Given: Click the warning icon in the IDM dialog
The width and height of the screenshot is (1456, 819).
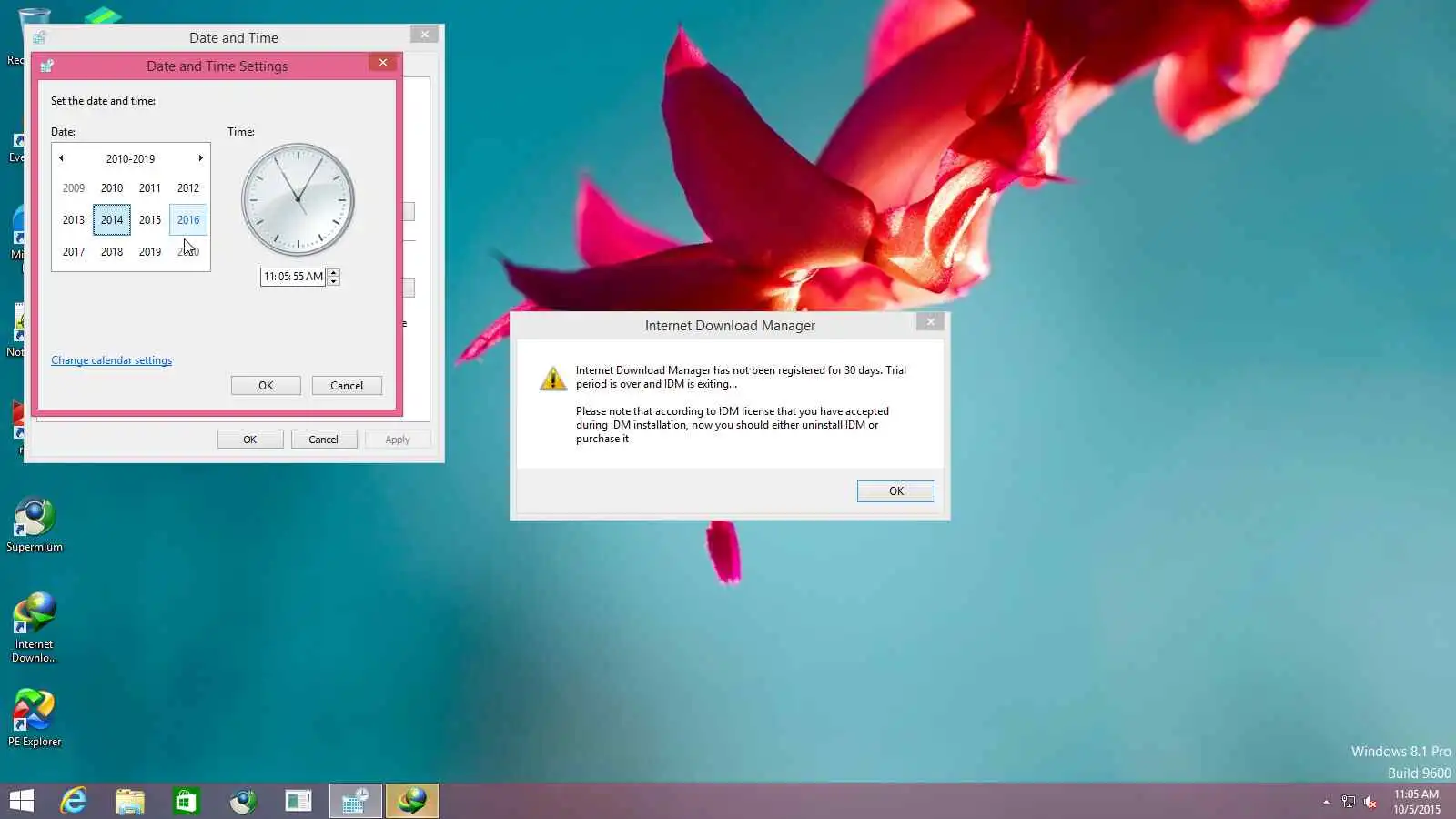Looking at the screenshot, I should tap(552, 378).
